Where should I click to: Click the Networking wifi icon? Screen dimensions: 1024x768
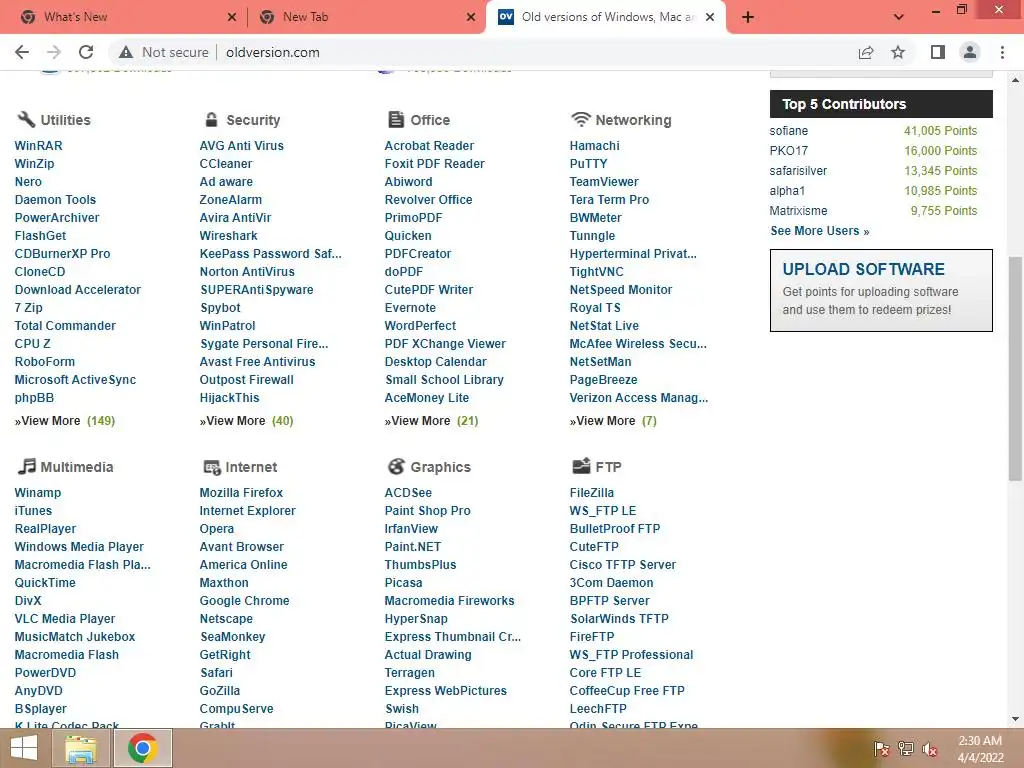(x=581, y=120)
